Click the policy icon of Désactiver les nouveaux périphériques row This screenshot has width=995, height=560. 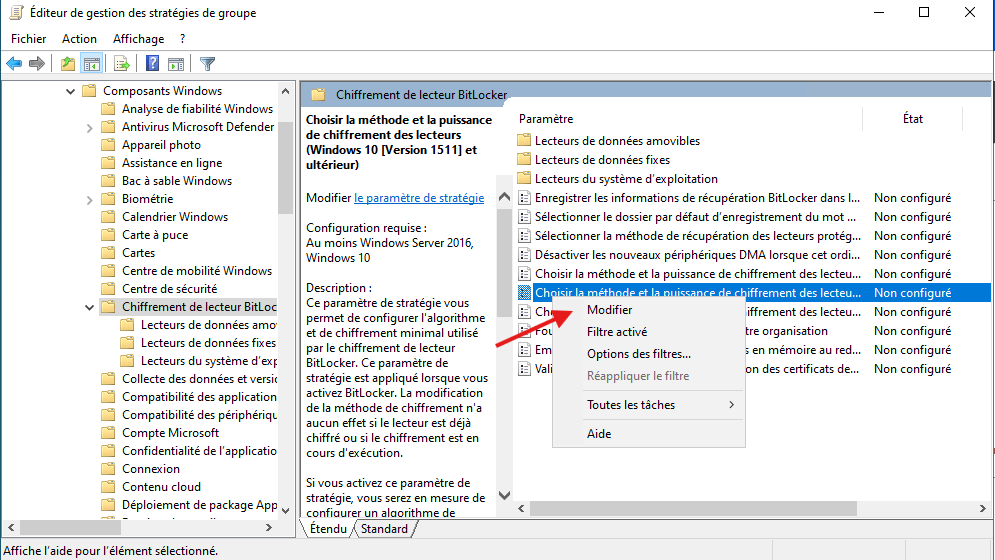(x=524, y=255)
